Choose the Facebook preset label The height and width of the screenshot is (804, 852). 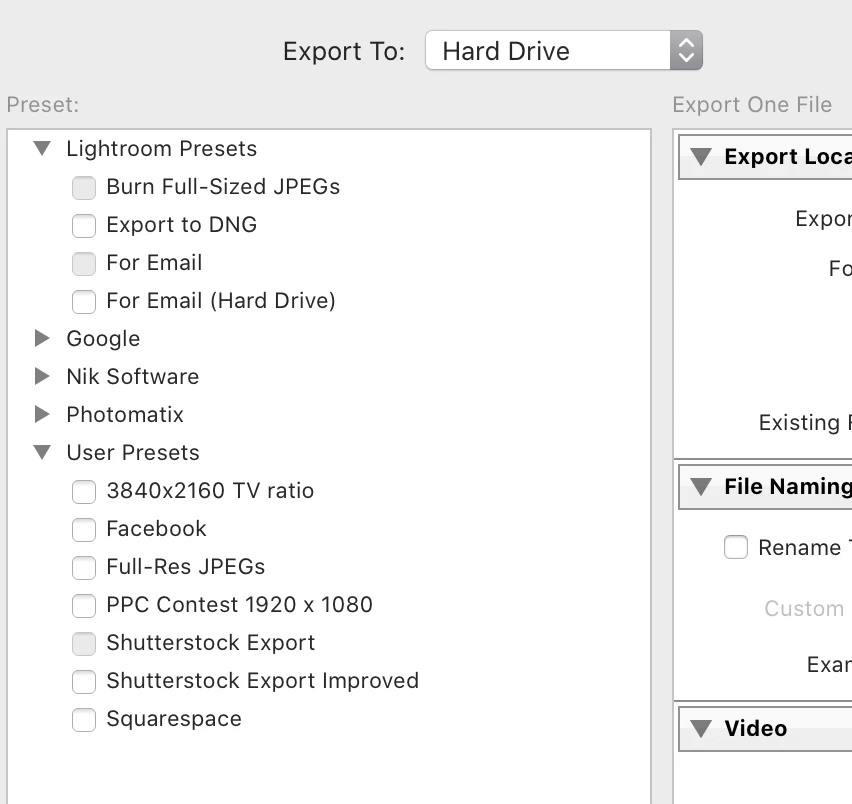coord(156,529)
